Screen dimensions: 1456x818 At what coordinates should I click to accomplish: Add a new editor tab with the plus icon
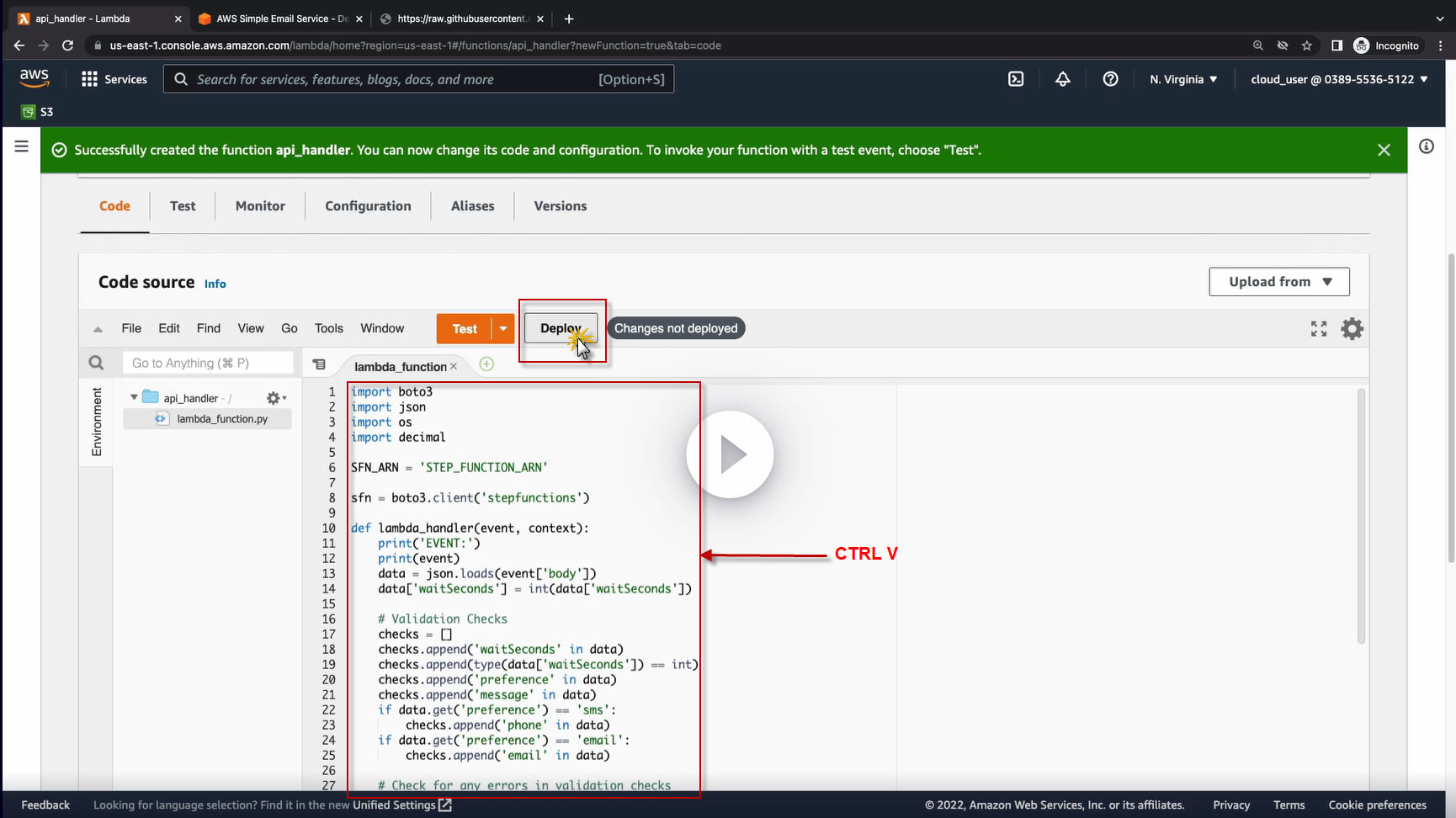click(486, 364)
